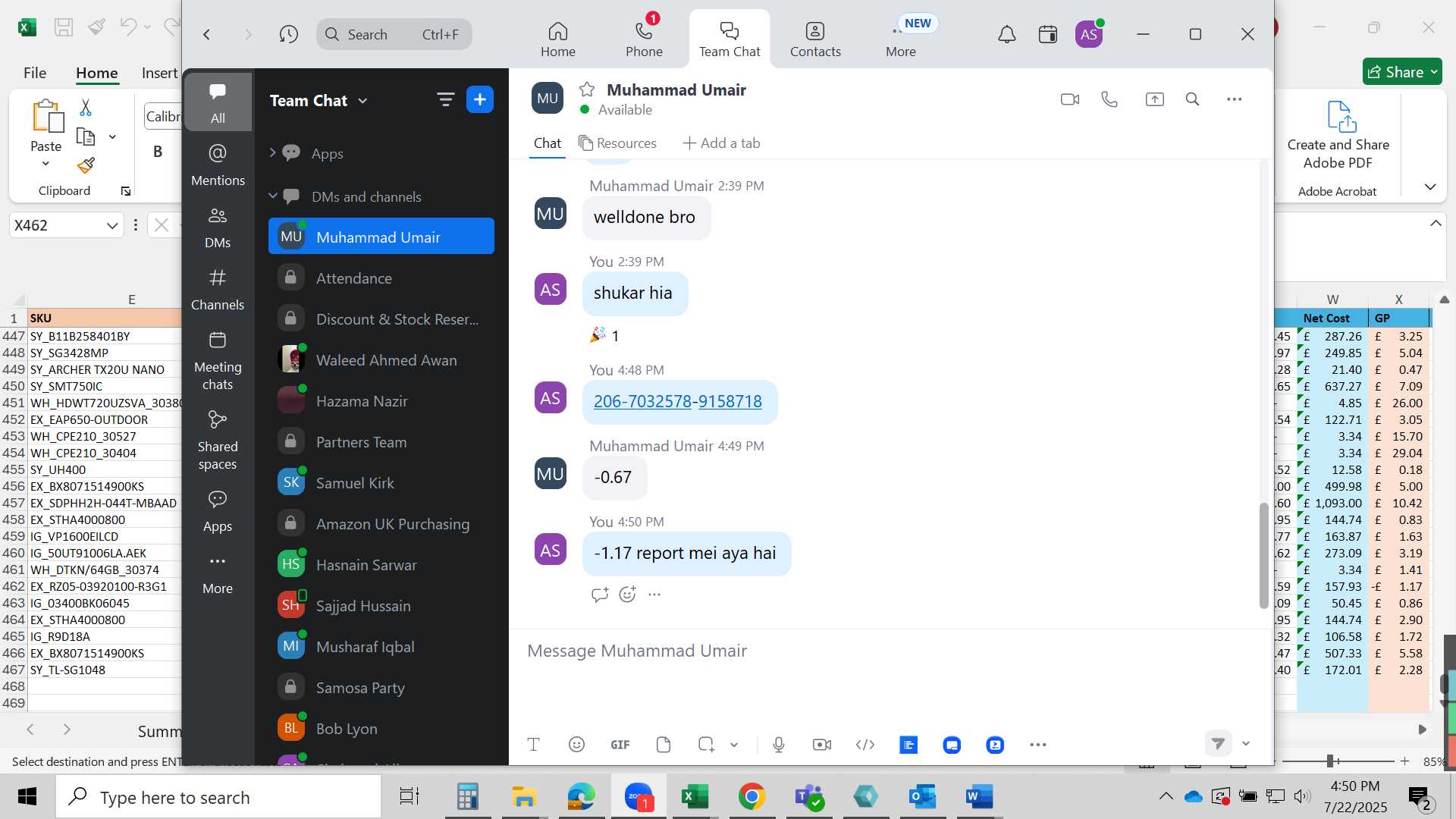
Task: Search within the Muhammad Umair chat
Action: (1192, 99)
